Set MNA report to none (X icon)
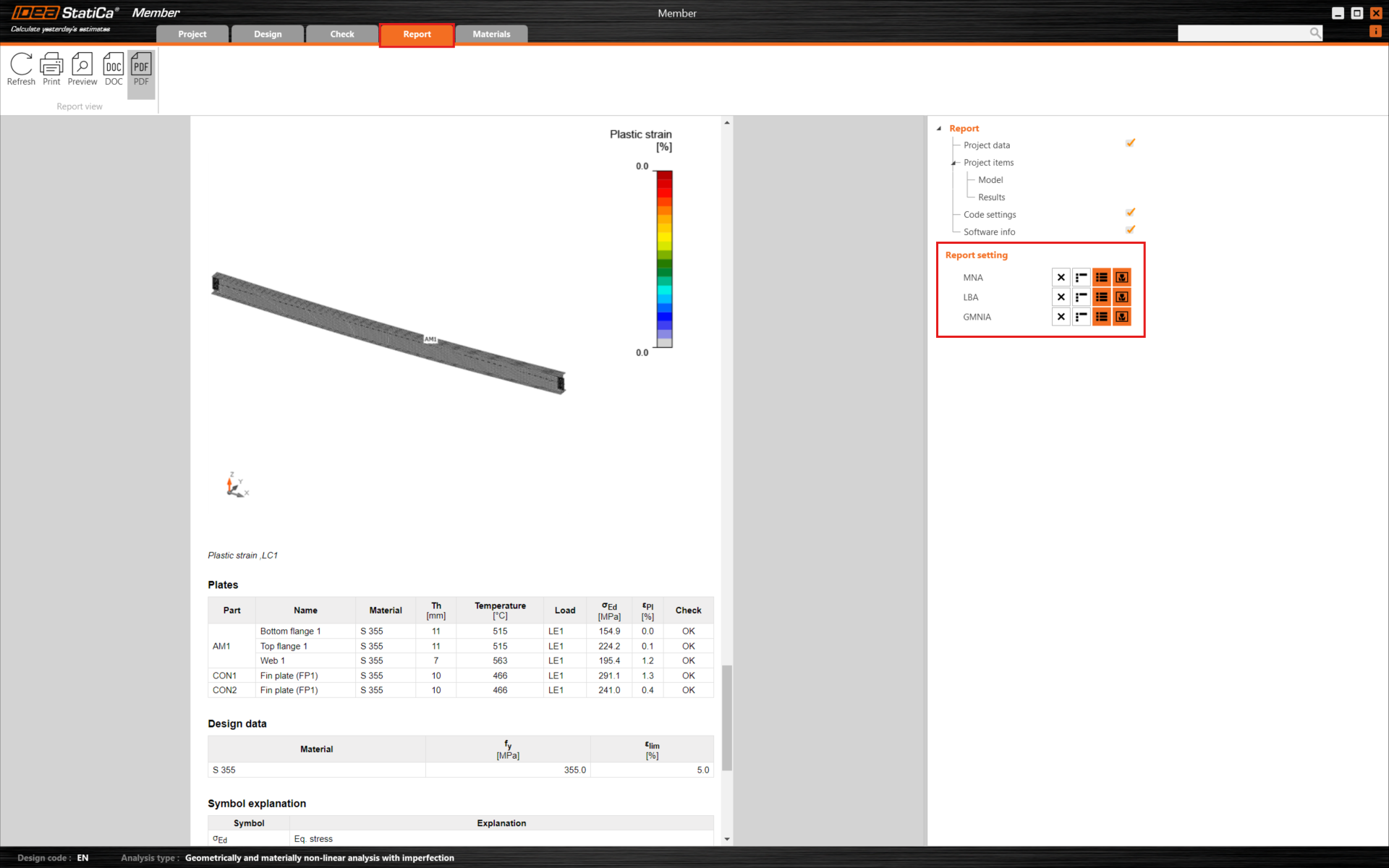This screenshot has height=868, width=1389. [x=1061, y=277]
